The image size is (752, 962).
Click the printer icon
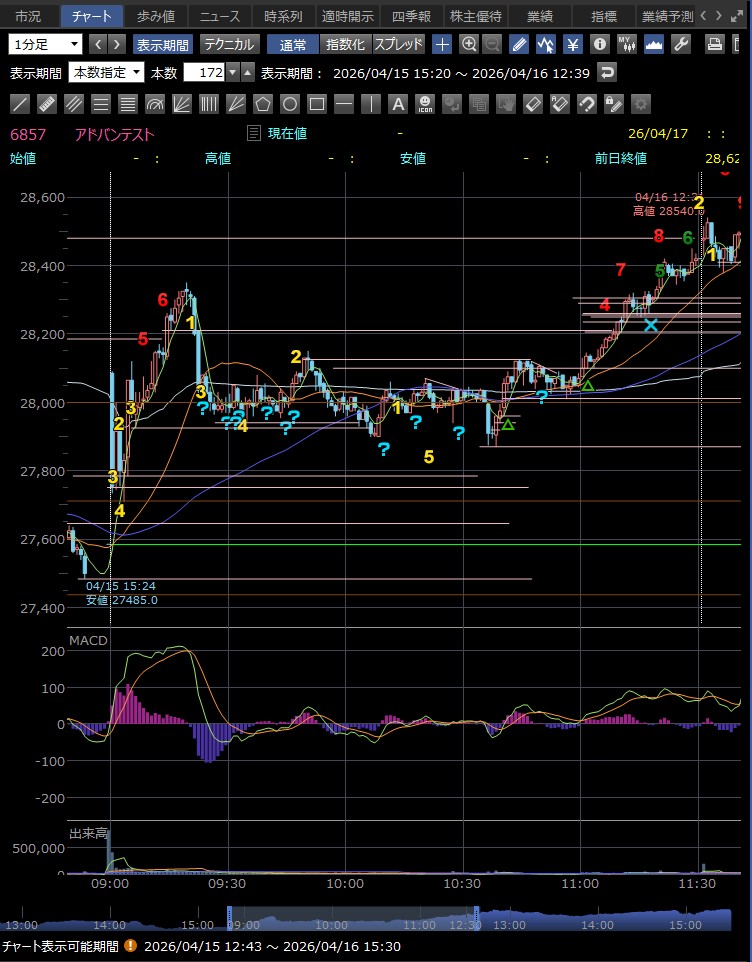point(715,44)
